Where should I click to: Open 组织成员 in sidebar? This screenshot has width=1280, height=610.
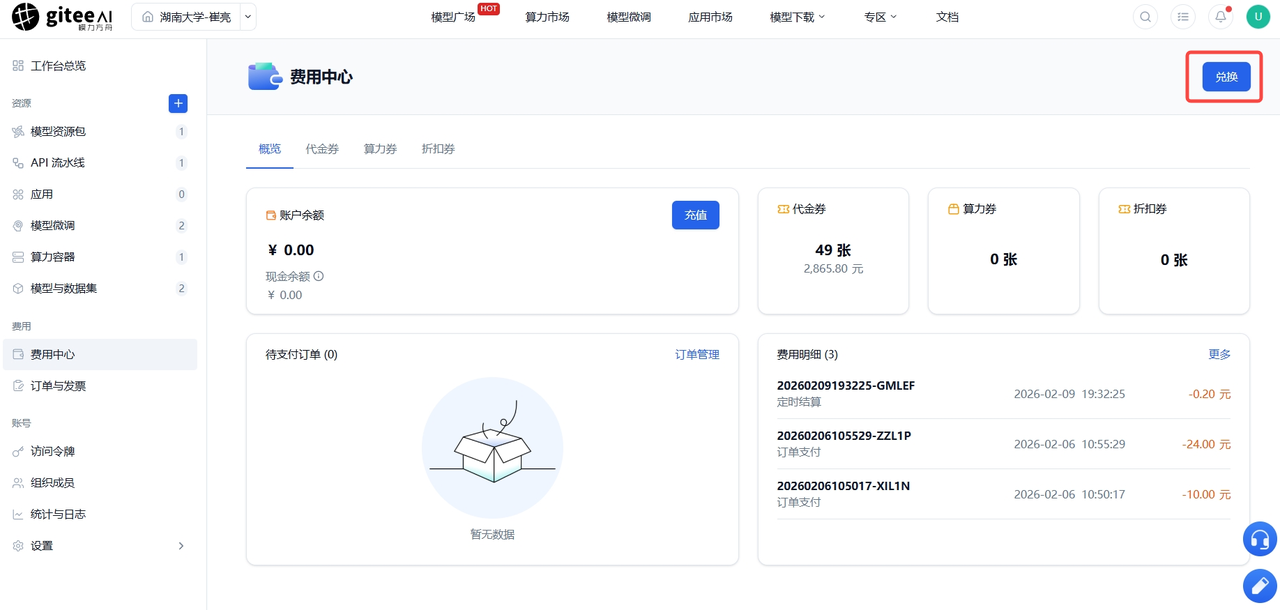coord(100,483)
